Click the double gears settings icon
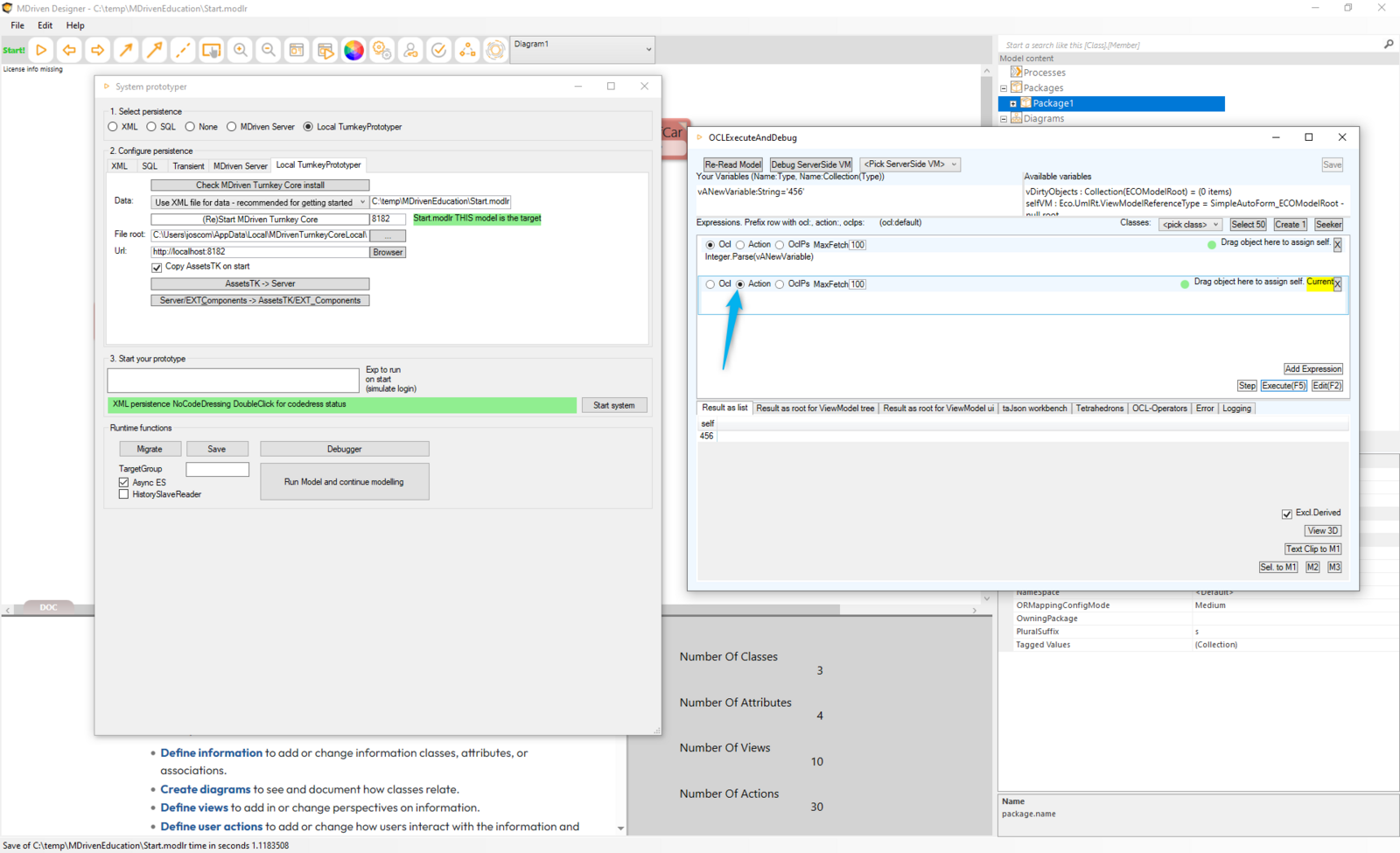This screenshot has width=1400, height=853. pos(382,50)
